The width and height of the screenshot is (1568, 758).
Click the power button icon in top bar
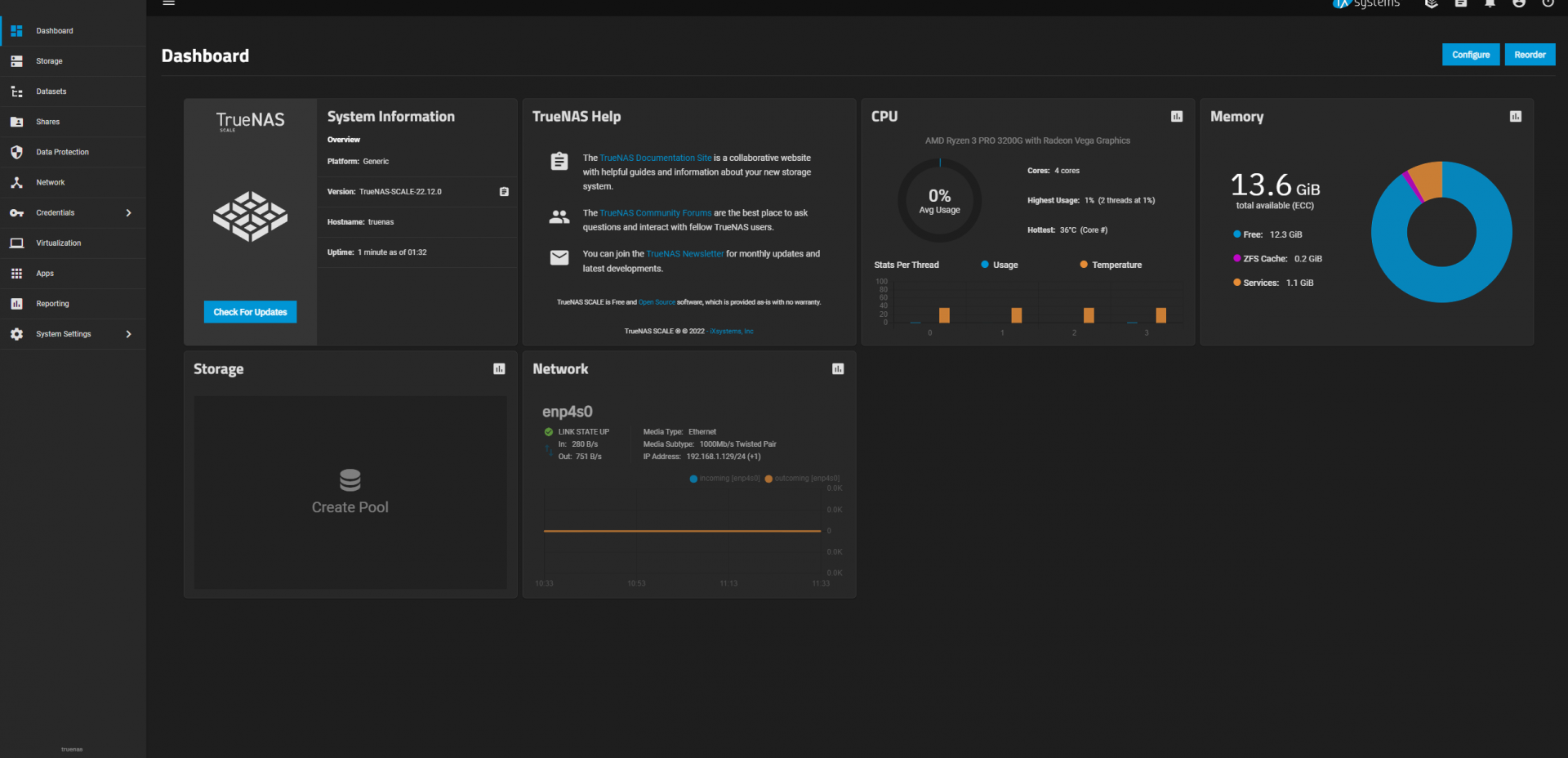tap(1548, 3)
